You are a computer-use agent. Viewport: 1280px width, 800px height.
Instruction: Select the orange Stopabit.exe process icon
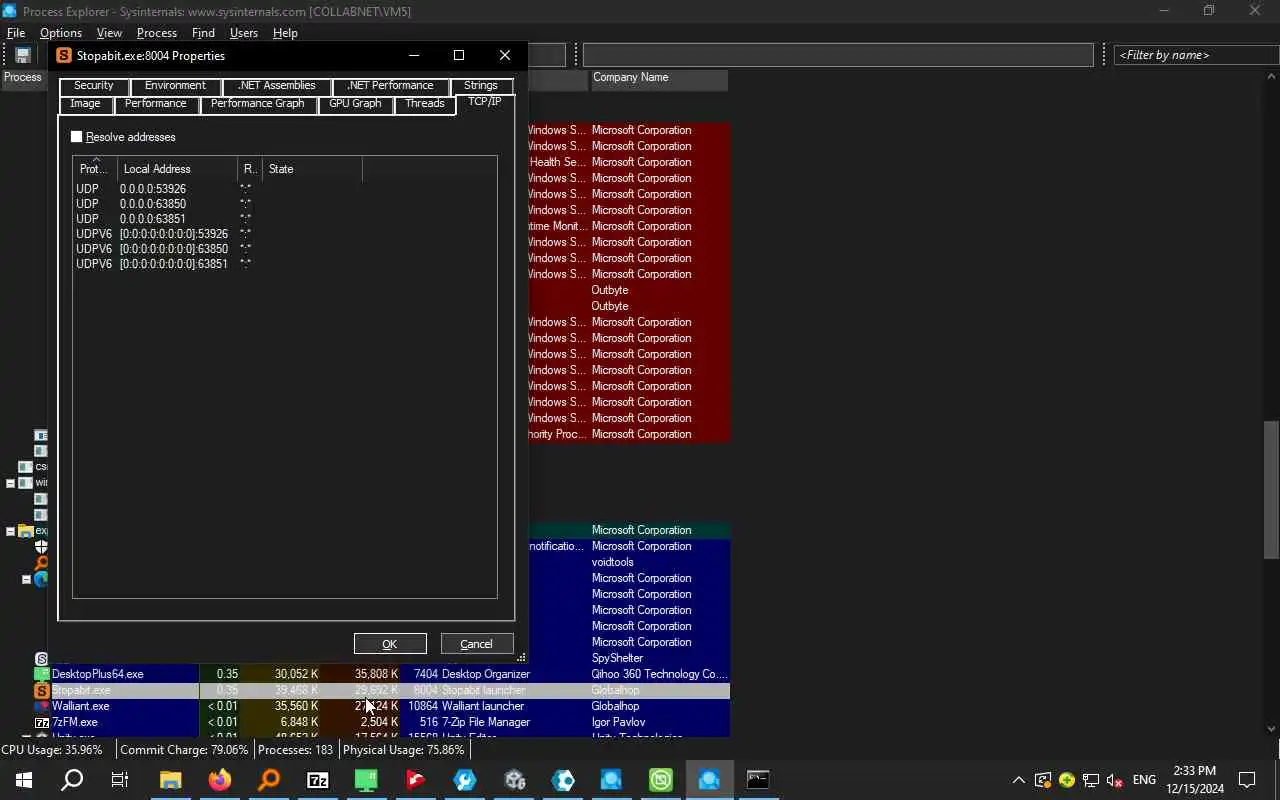[x=42, y=690]
